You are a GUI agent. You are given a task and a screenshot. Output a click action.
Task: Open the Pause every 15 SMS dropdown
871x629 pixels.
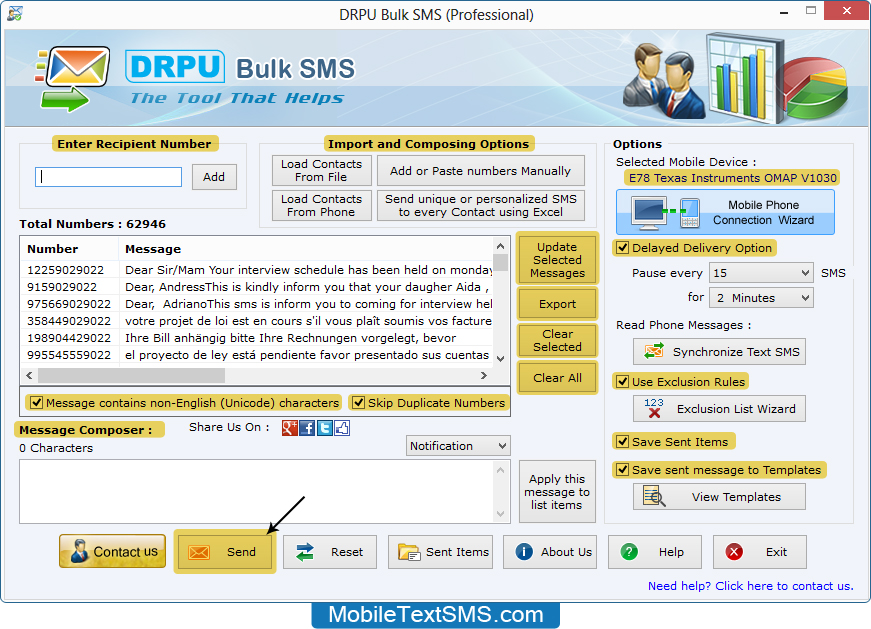pos(761,273)
